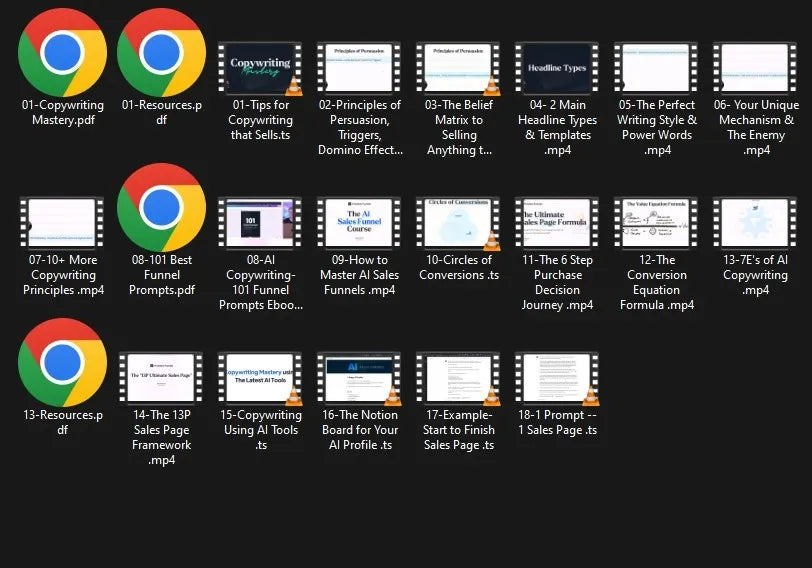Select 05-The Perfect Writing Style video

[656, 68]
